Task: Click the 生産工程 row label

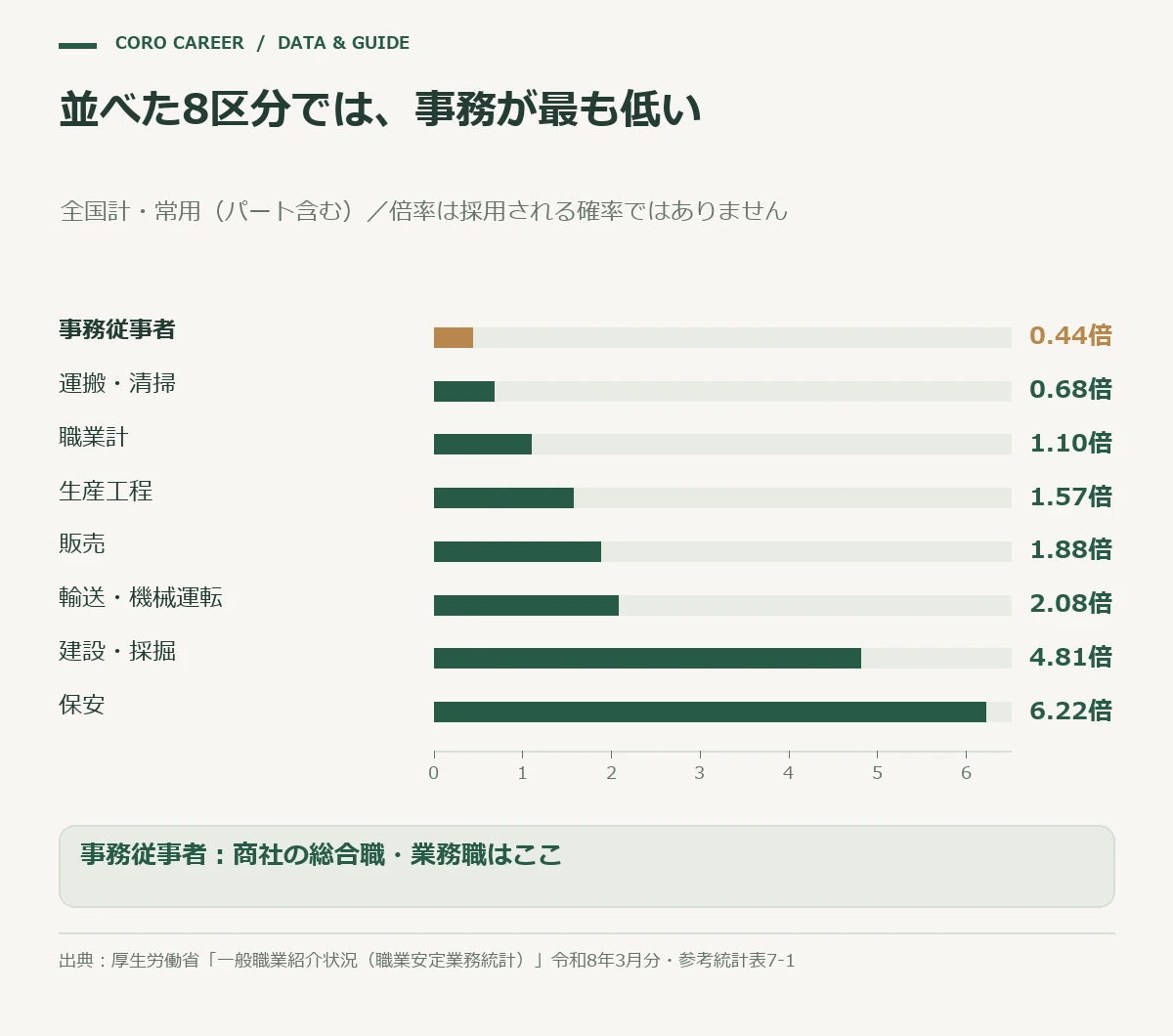Action: [x=106, y=491]
